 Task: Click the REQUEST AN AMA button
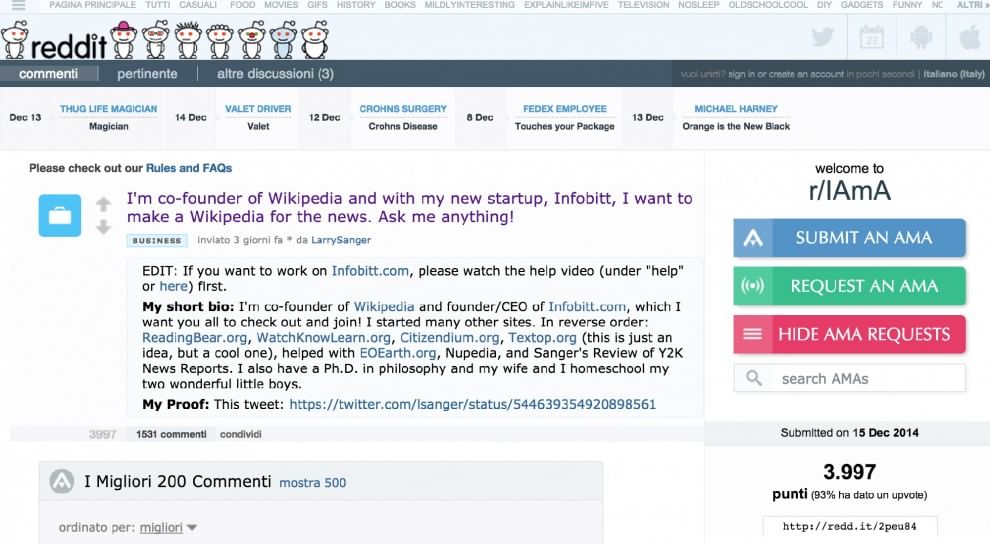click(x=849, y=286)
